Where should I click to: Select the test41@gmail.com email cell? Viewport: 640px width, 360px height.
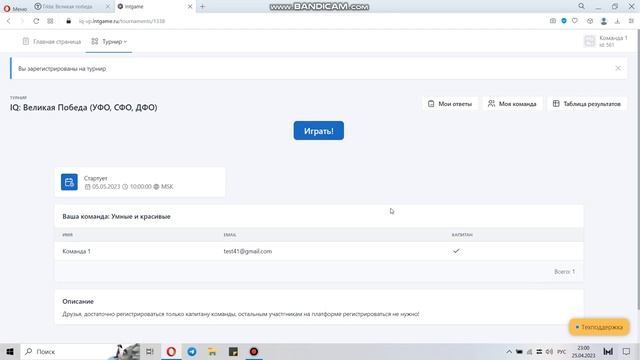pyautogui.click(x=247, y=251)
